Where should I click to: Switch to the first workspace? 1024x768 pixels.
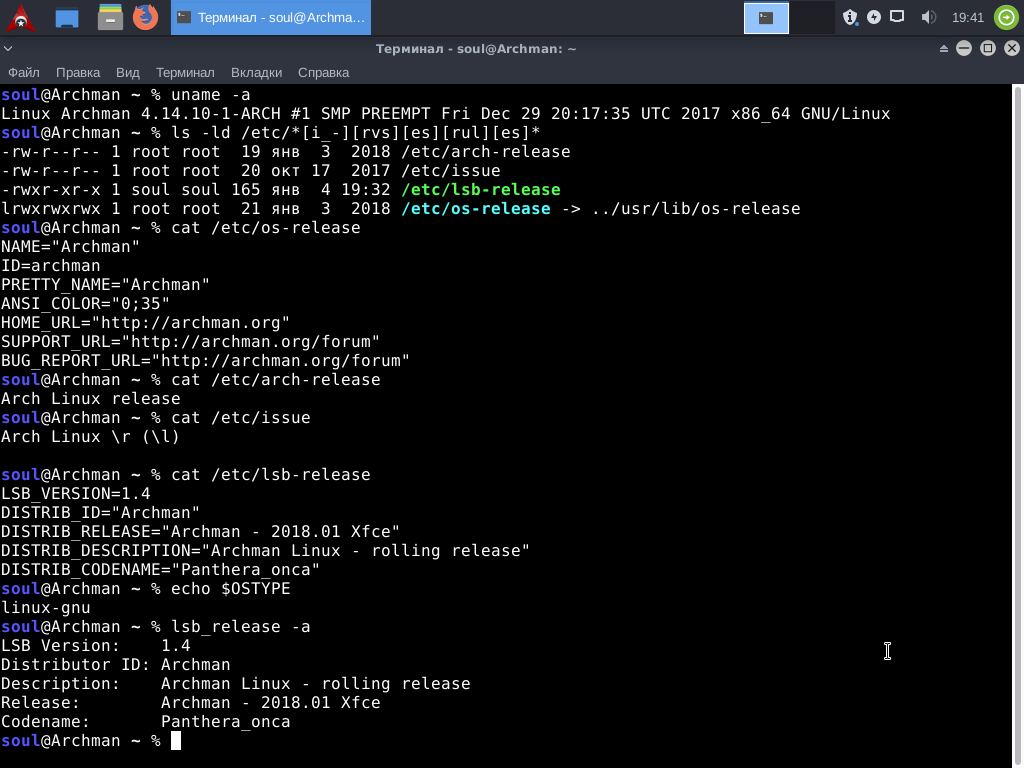tap(767, 18)
